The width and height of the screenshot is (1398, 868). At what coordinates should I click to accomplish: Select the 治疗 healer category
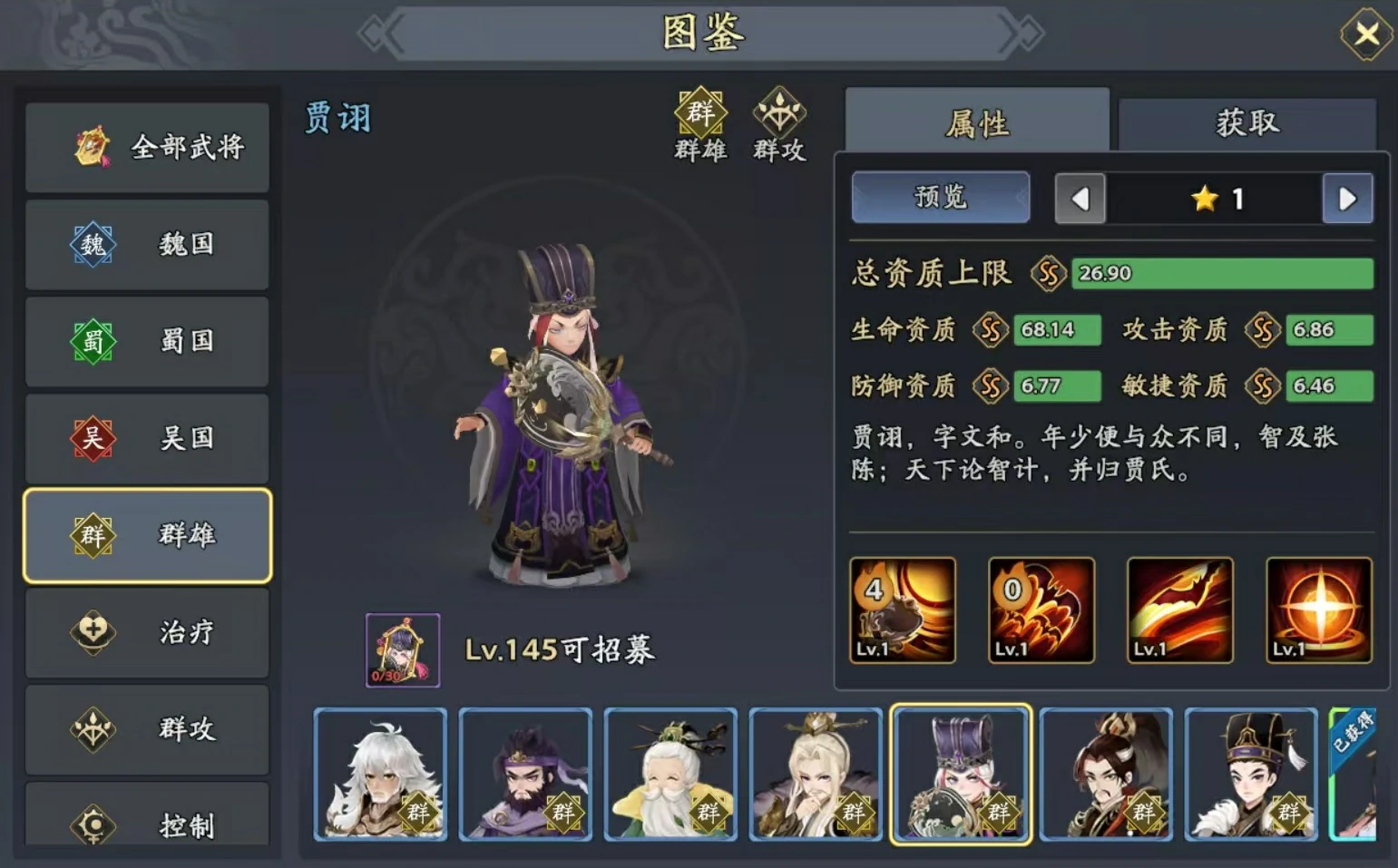[147, 632]
